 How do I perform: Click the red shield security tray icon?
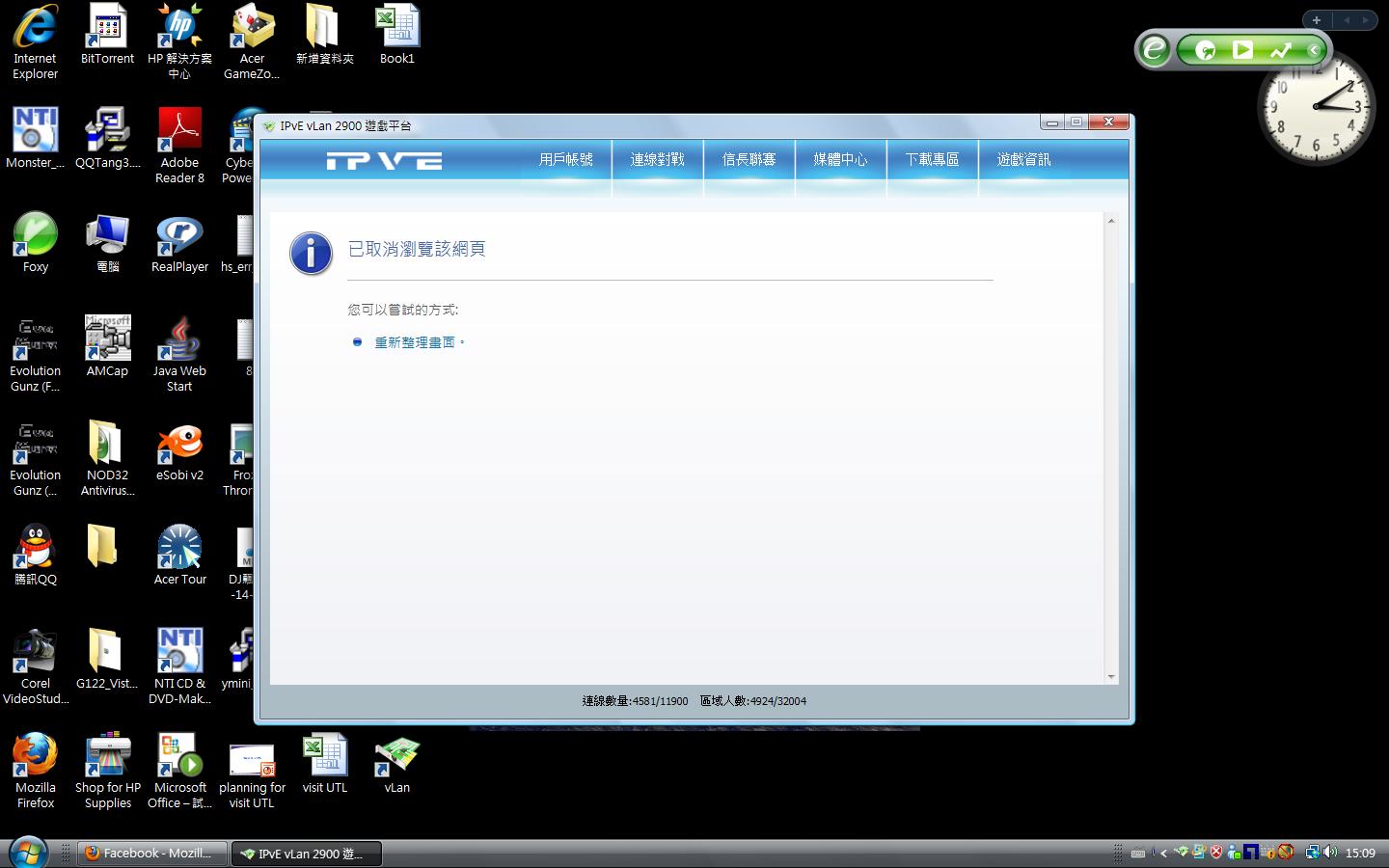[x=1216, y=853]
